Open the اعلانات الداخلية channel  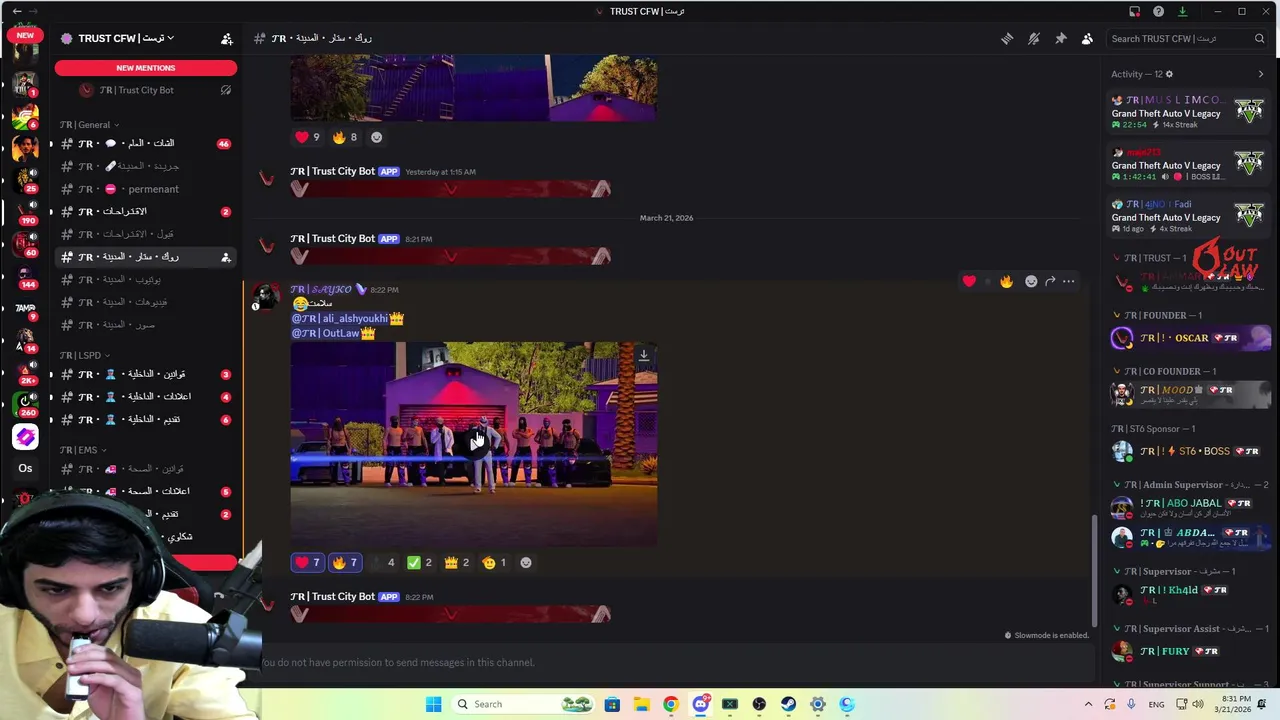[x=146, y=396]
